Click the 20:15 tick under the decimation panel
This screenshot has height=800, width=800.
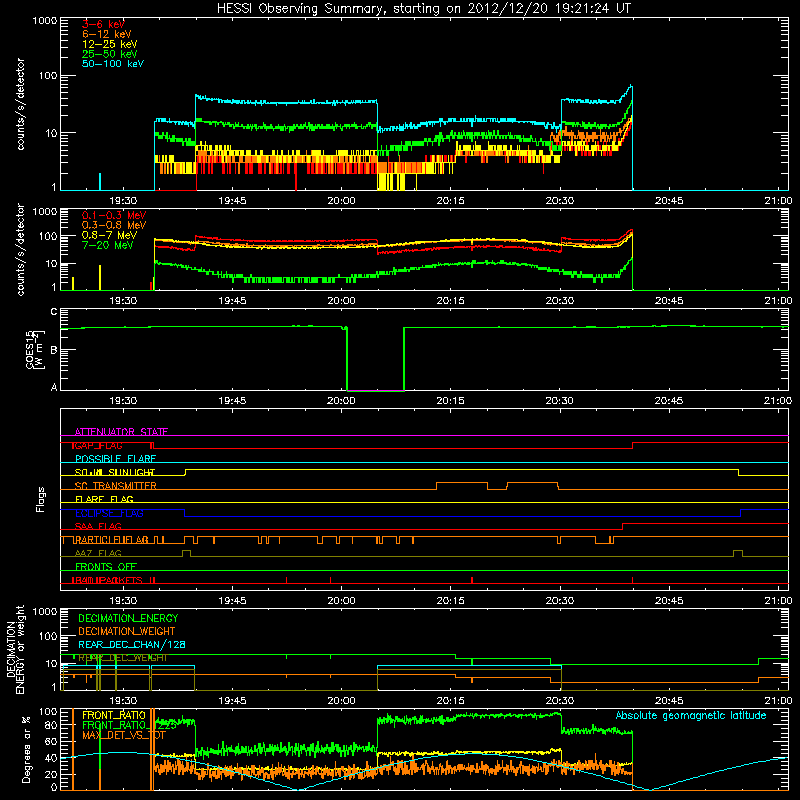(451, 701)
